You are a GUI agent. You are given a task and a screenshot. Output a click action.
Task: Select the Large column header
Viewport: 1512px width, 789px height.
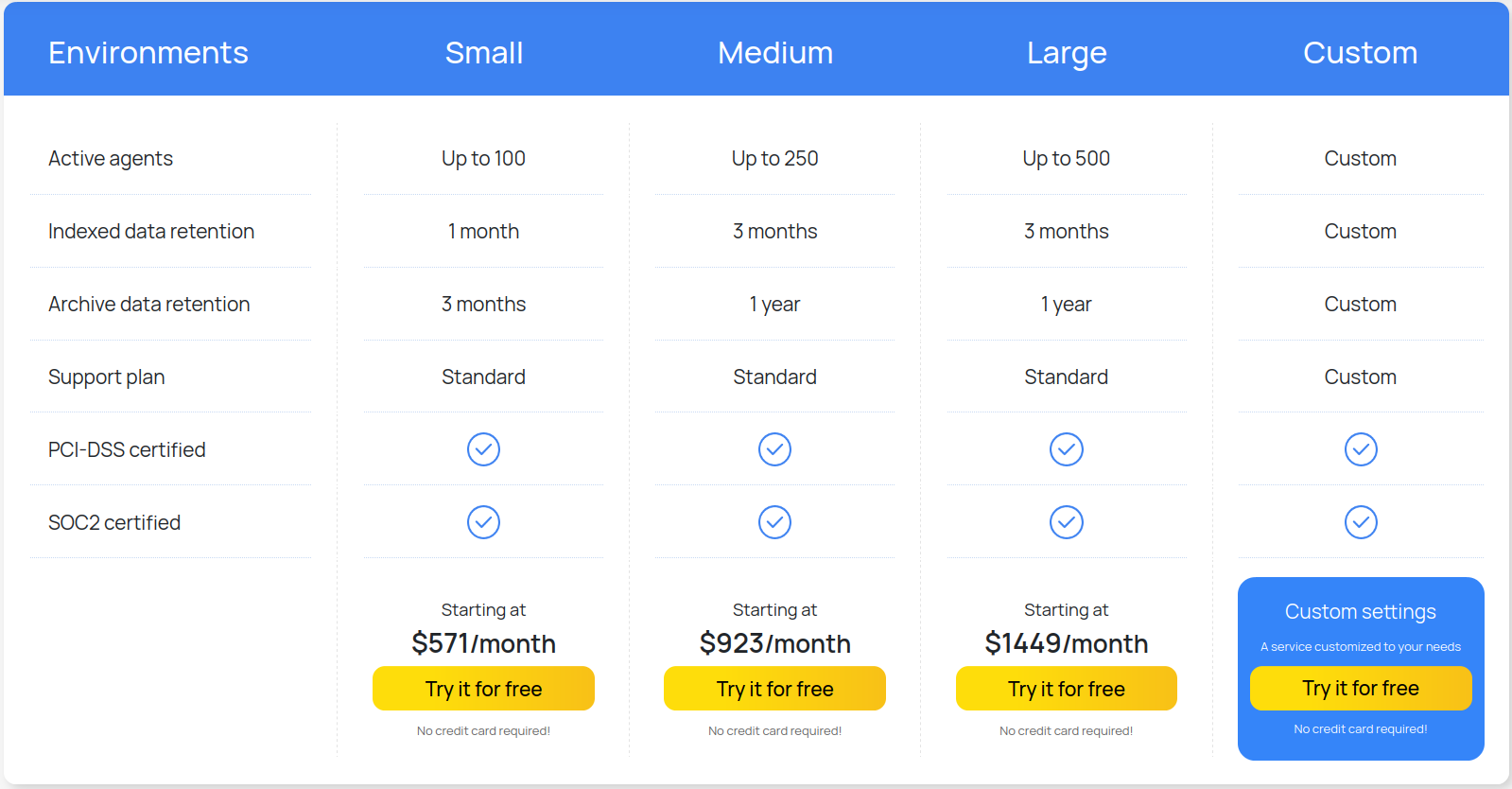click(x=1066, y=53)
